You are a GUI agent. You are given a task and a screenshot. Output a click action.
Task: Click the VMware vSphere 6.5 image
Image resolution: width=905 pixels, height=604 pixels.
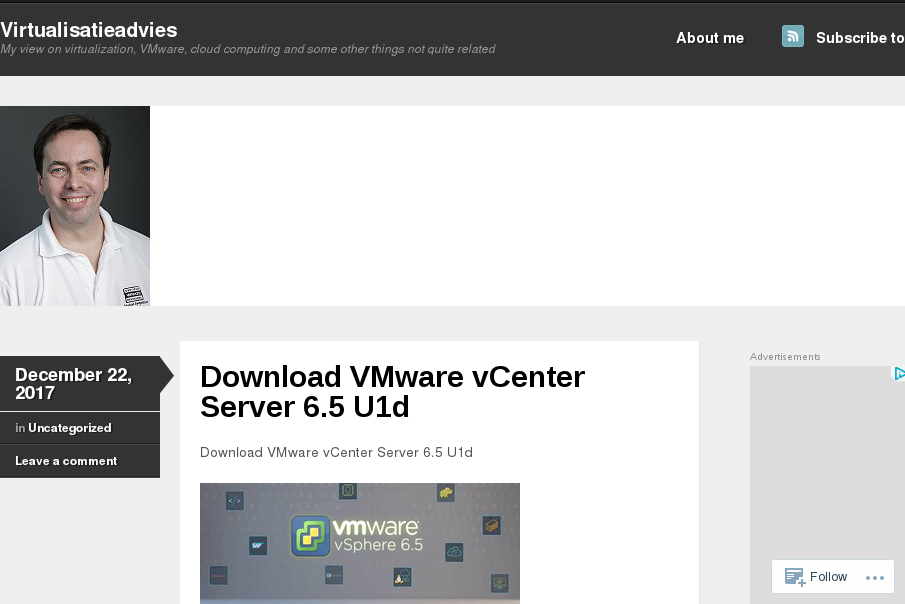[360, 543]
